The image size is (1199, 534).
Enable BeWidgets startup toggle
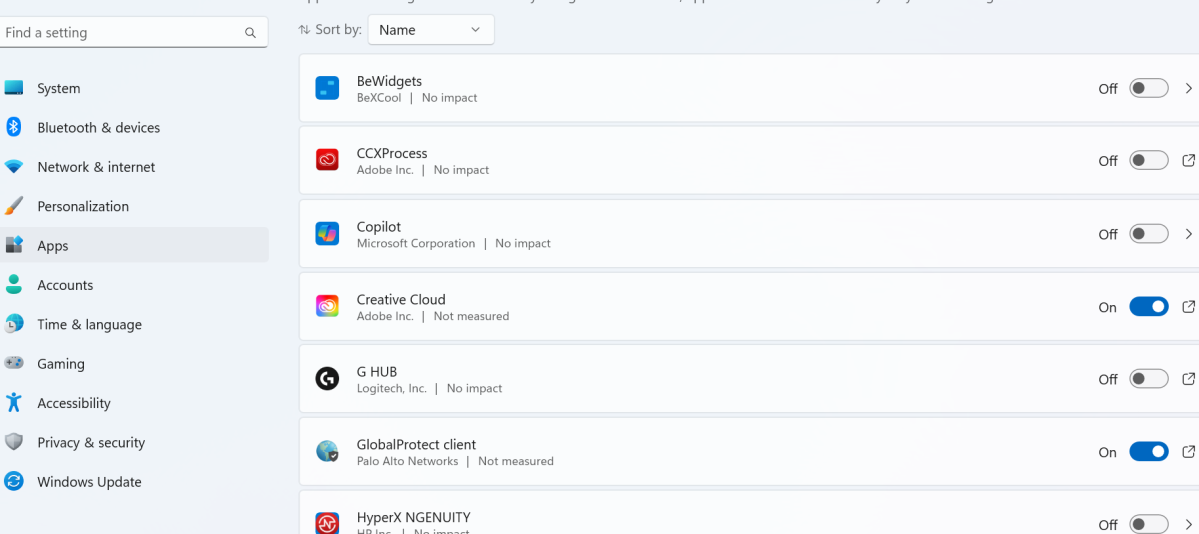pos(1149,88)
